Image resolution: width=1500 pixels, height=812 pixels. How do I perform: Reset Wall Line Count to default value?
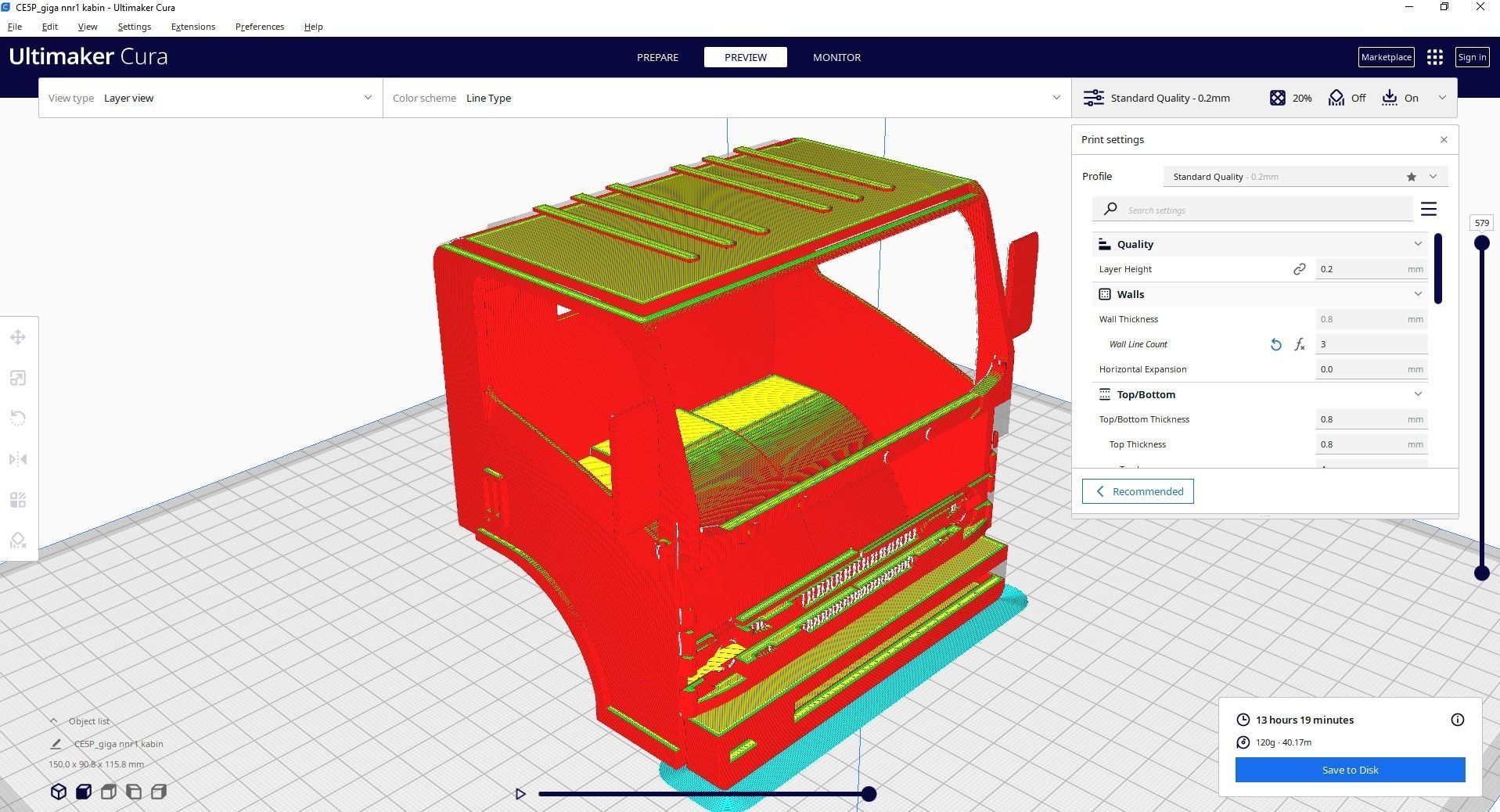[1275, 344]
